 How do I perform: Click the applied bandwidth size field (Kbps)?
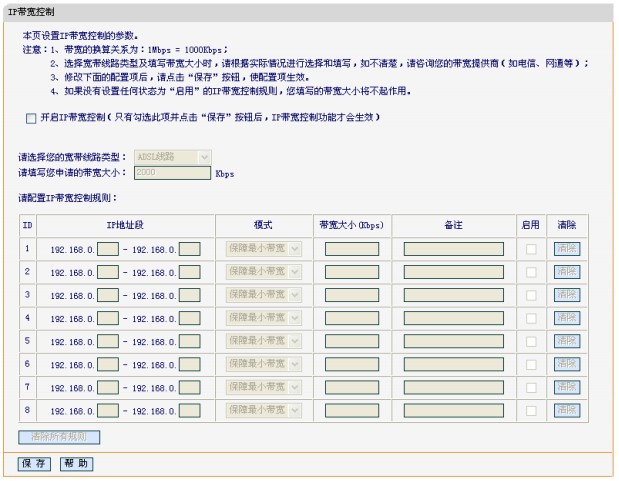(x=172, y=172)
